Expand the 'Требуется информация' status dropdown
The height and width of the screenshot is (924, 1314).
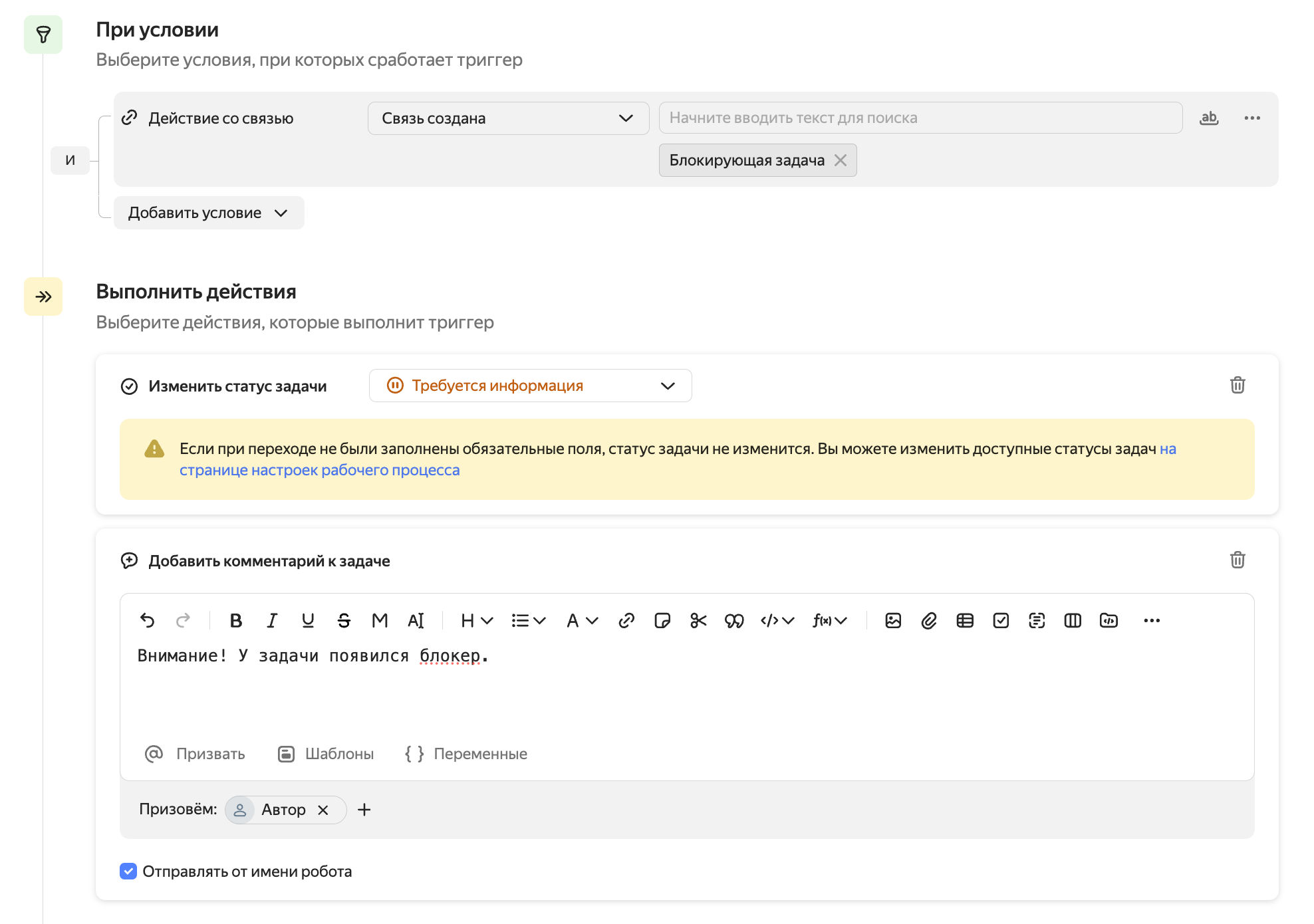[530, 386]
